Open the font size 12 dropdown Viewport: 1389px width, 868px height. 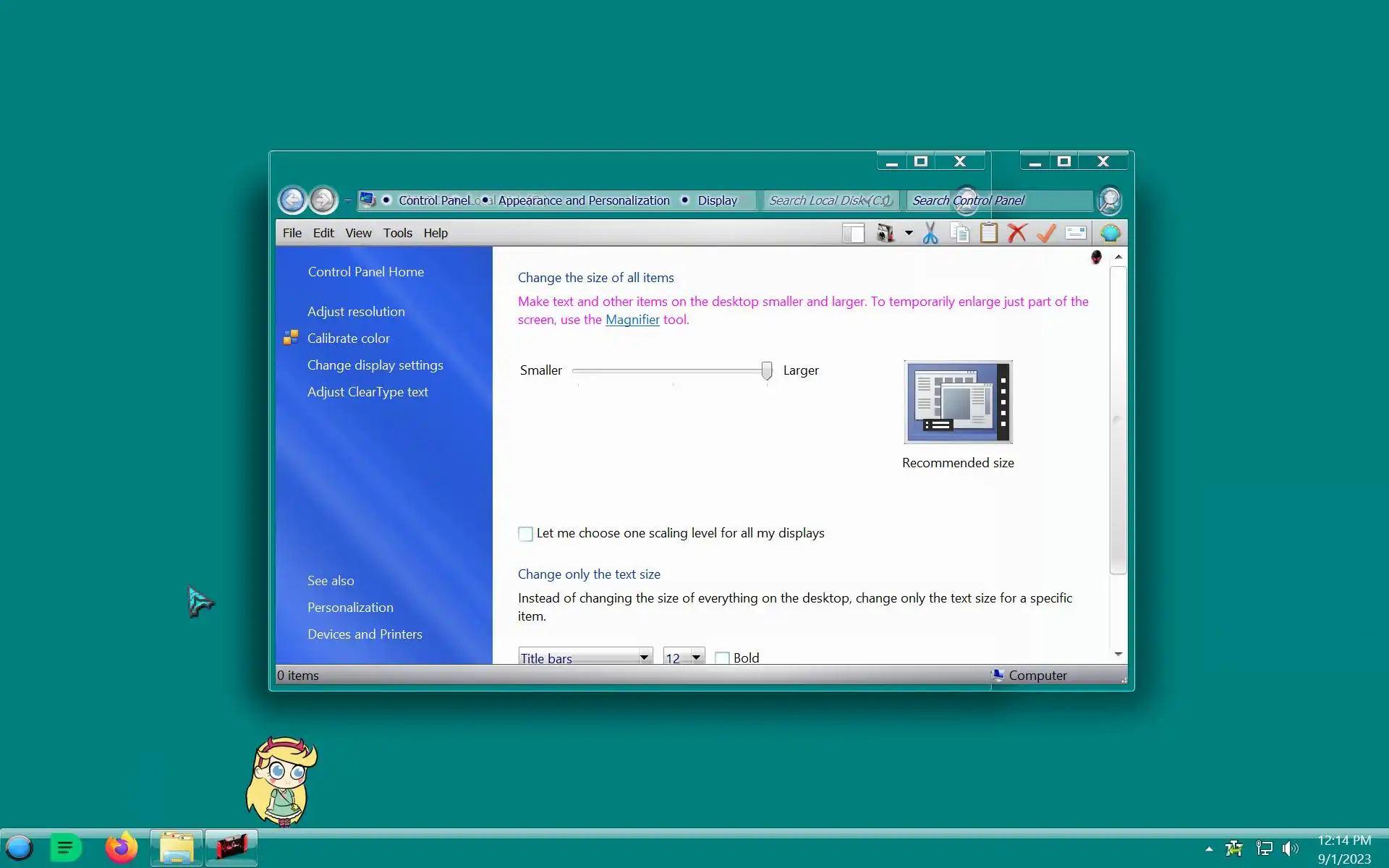pyautogui.click(x=696, y=657)
